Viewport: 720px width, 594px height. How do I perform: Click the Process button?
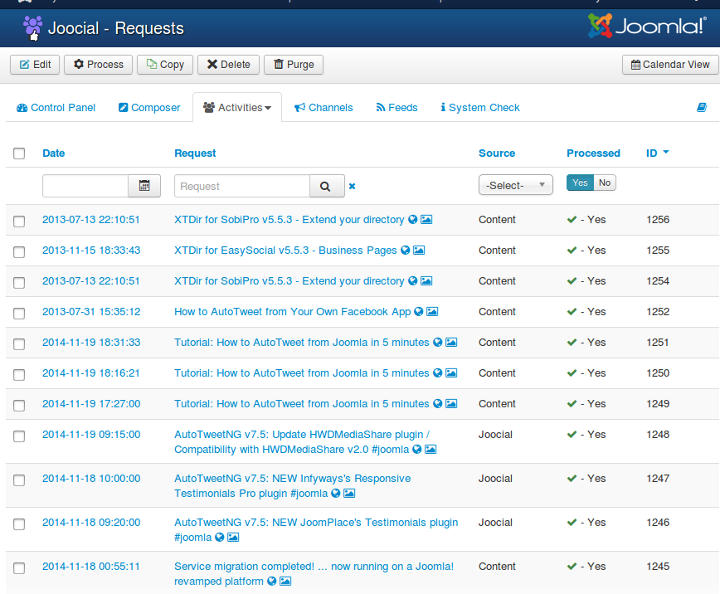coord(98,65)
